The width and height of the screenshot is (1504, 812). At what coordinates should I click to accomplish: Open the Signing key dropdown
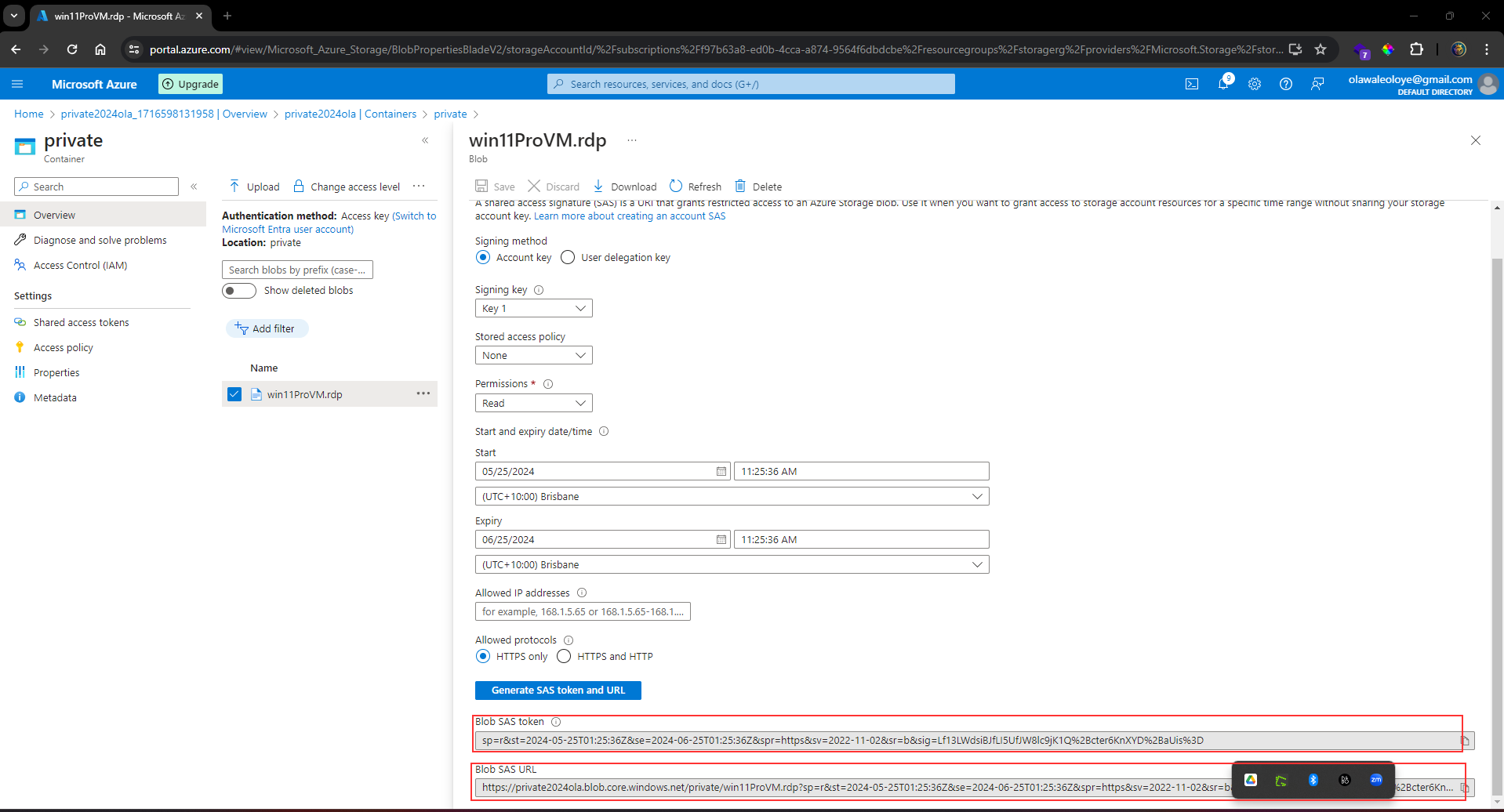[x=534, y=309]
